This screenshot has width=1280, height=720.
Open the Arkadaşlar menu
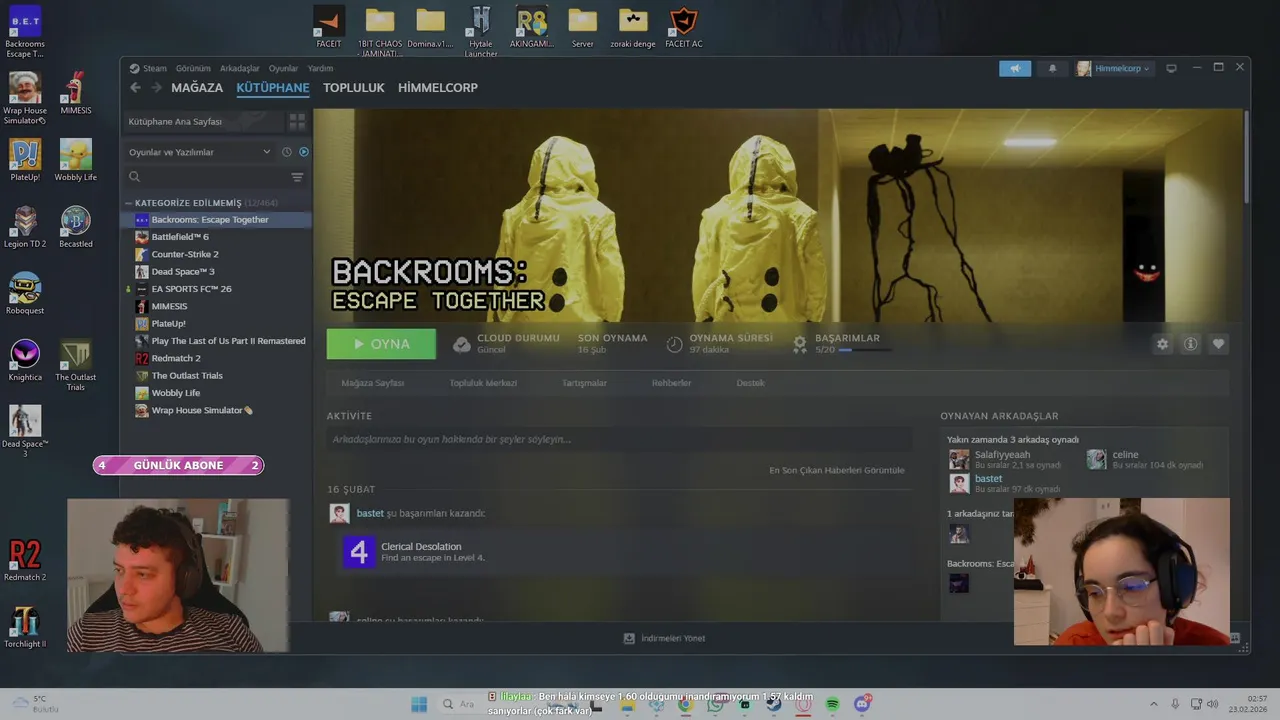pos(240,68)
